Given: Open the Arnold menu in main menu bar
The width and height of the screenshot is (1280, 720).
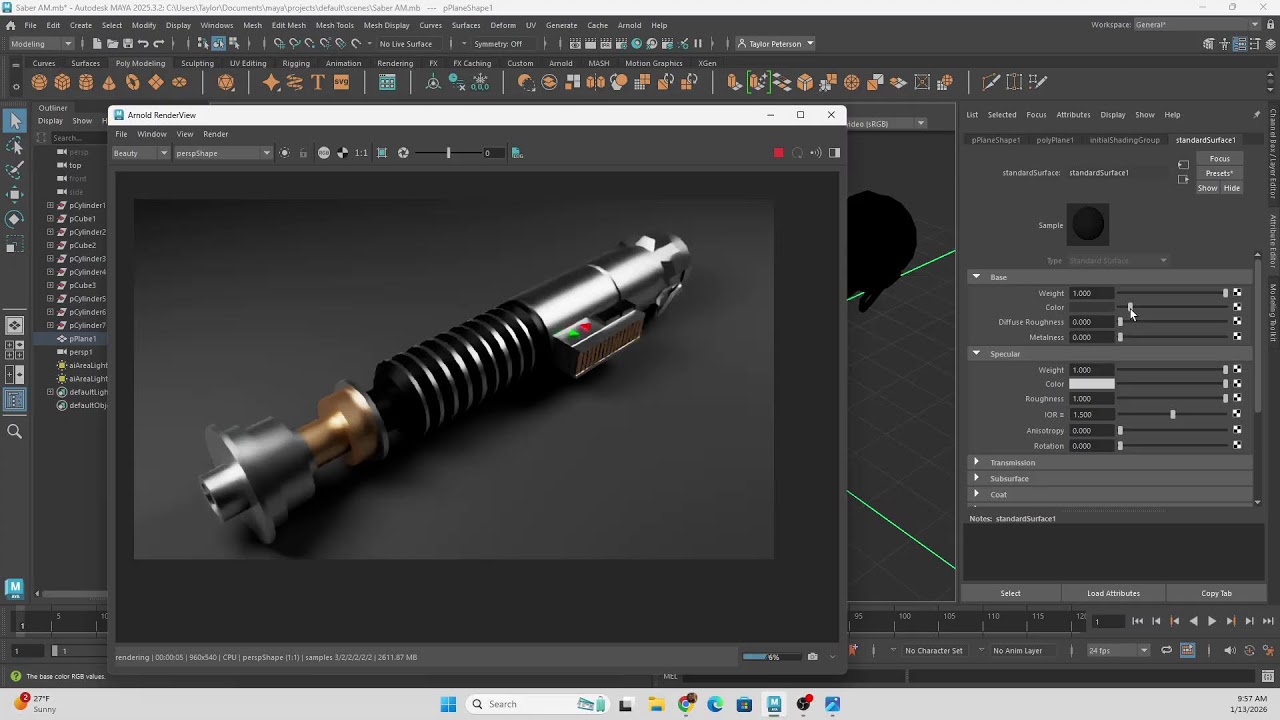Looking at the screenshot, I should [630, 25].
